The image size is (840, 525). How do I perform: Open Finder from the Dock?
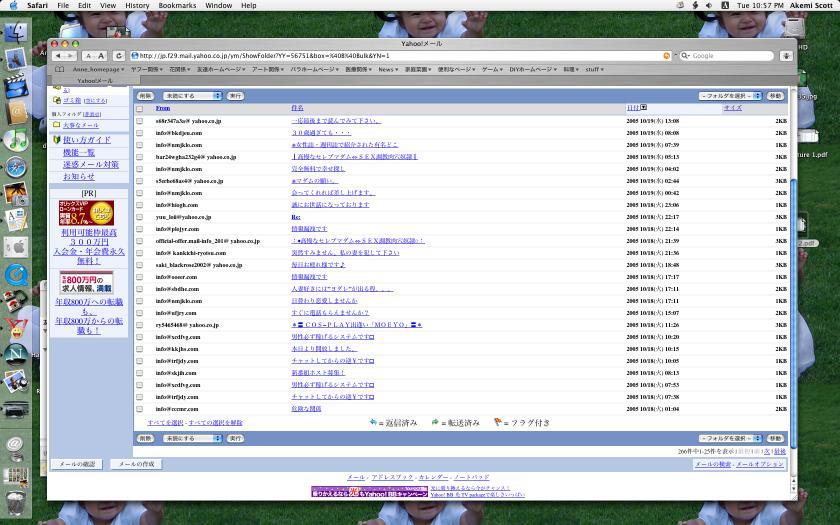pos(16,33)
